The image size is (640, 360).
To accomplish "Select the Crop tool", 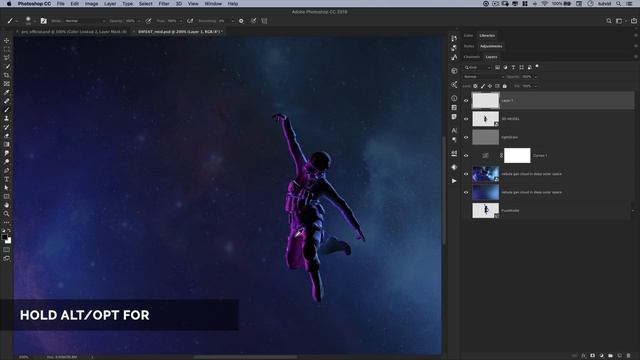I will pyautogui.click(x=7, y=75).
